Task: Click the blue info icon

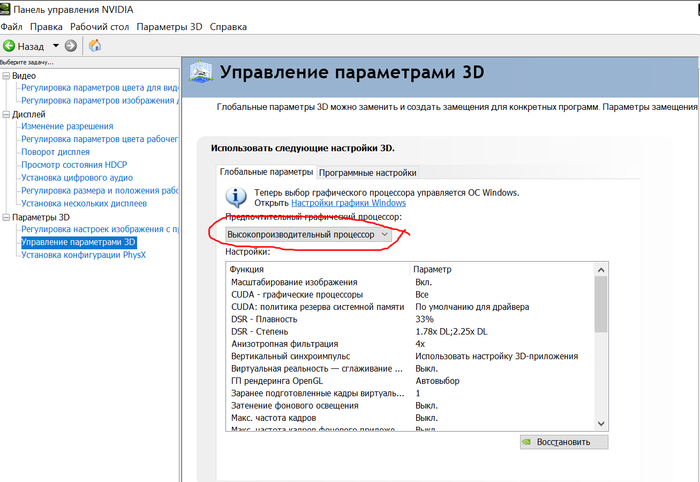Action: point(236,197)
